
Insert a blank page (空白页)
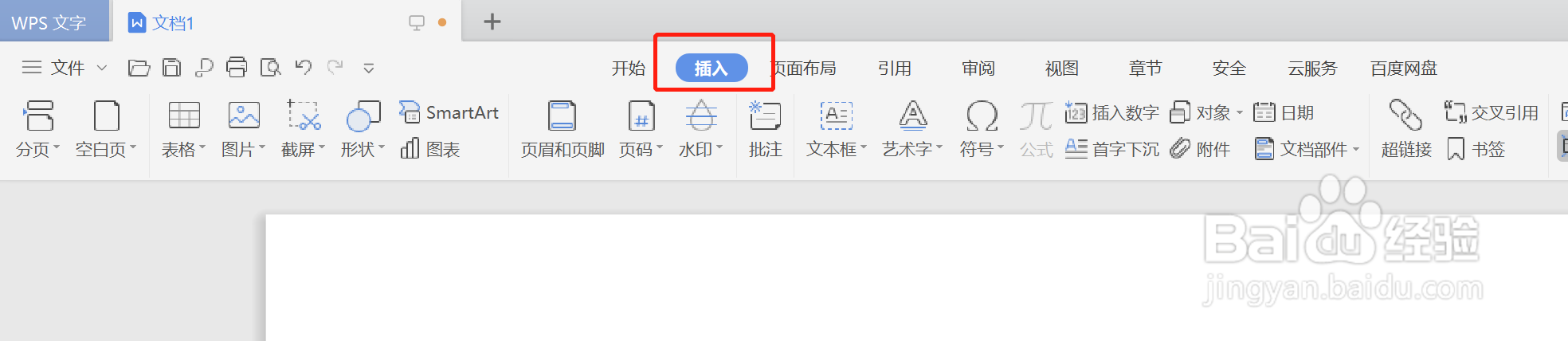(x=106, y=129)
